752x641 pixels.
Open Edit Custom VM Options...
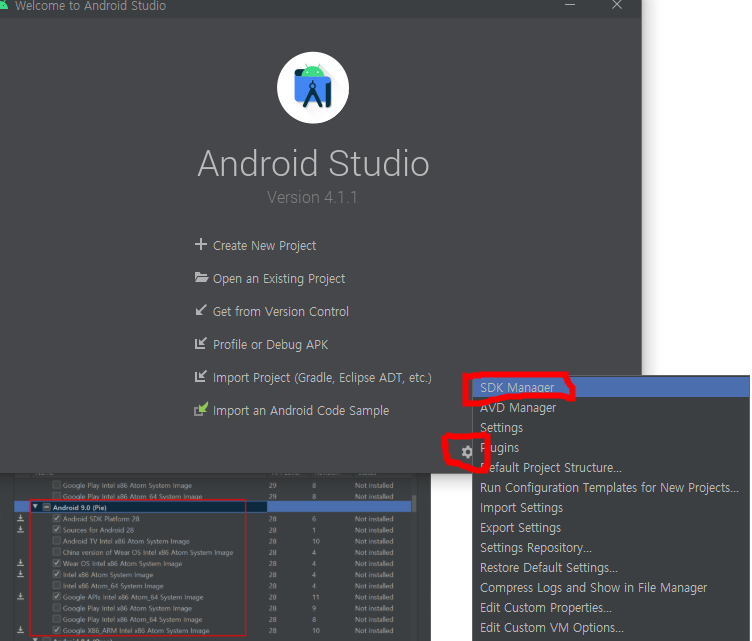[x=611, y=628]
